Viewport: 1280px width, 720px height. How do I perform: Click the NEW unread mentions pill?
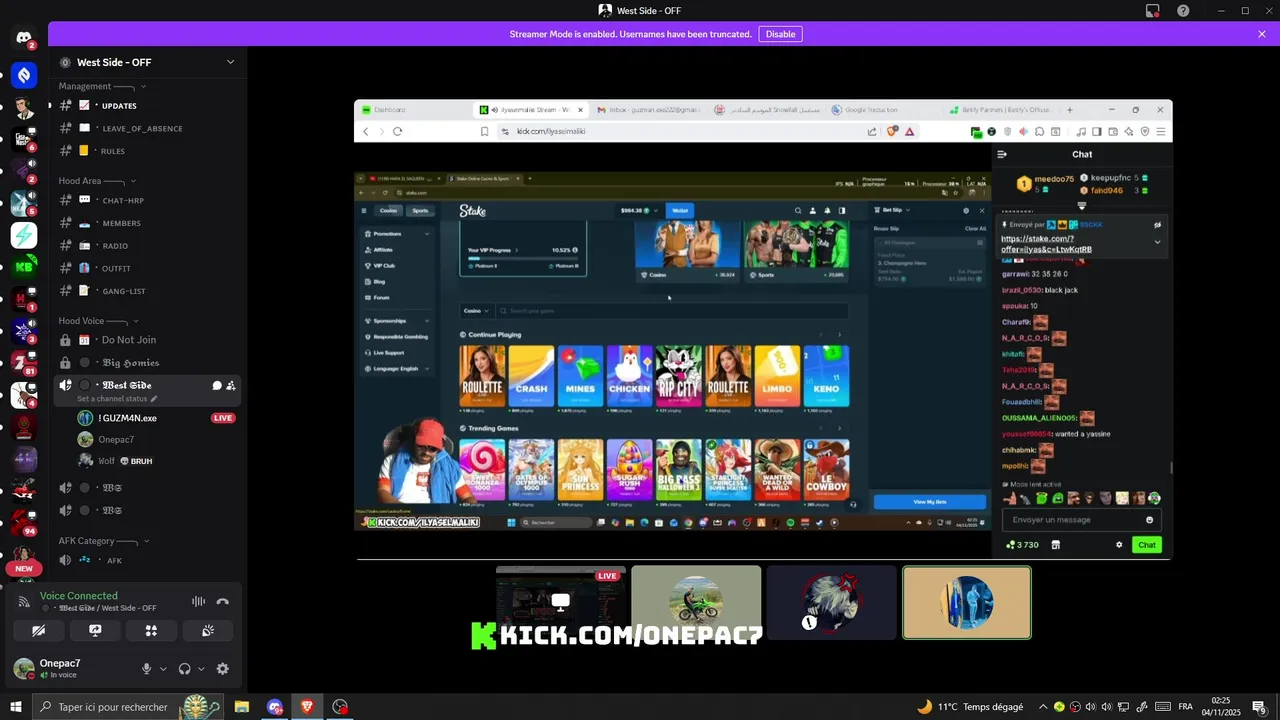tap(24, 568)
